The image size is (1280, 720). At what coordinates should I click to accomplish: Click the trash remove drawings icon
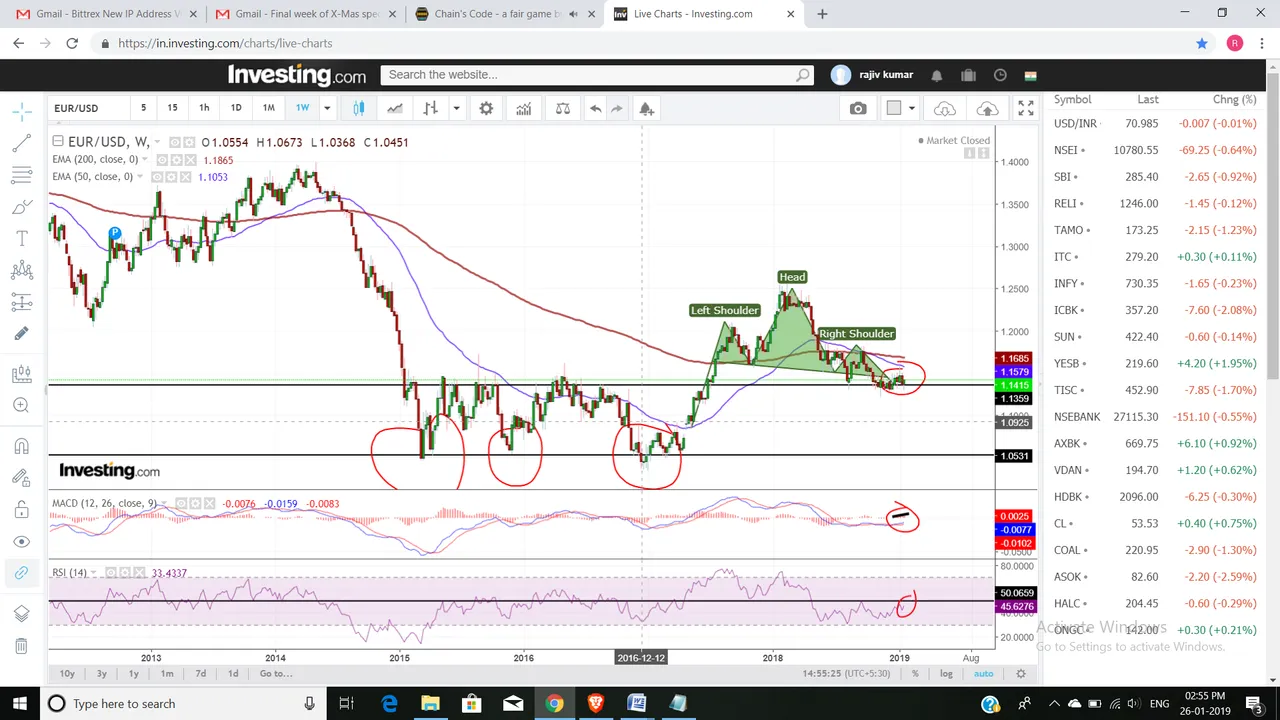tap(21, 646)
